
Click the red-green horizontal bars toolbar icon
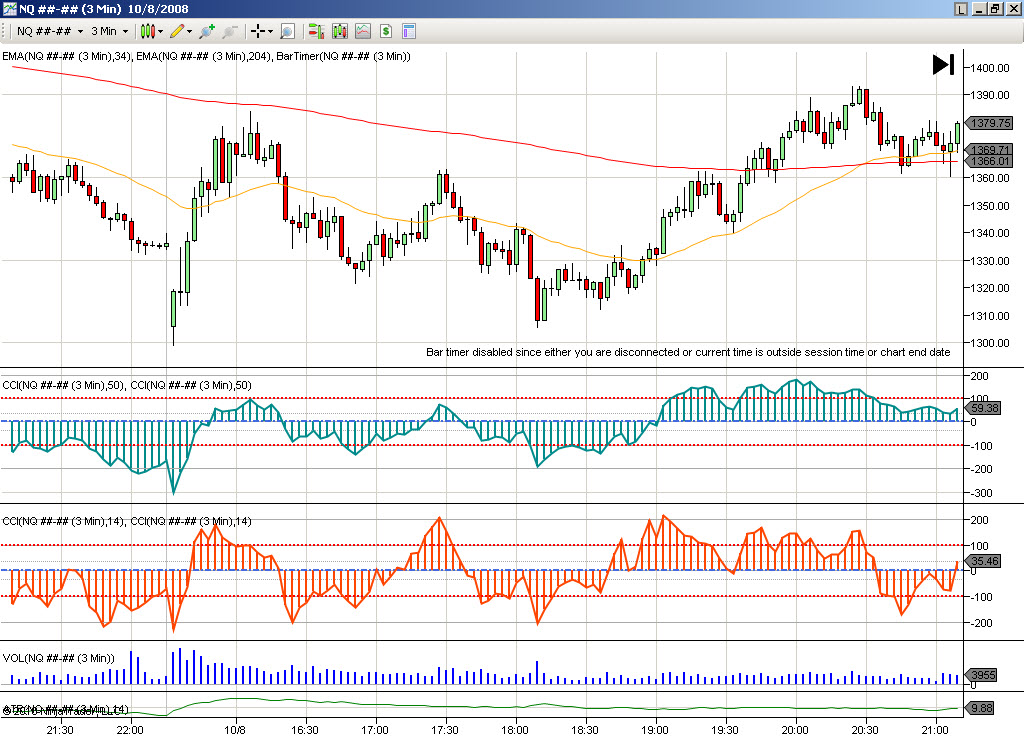pos(315,31)
